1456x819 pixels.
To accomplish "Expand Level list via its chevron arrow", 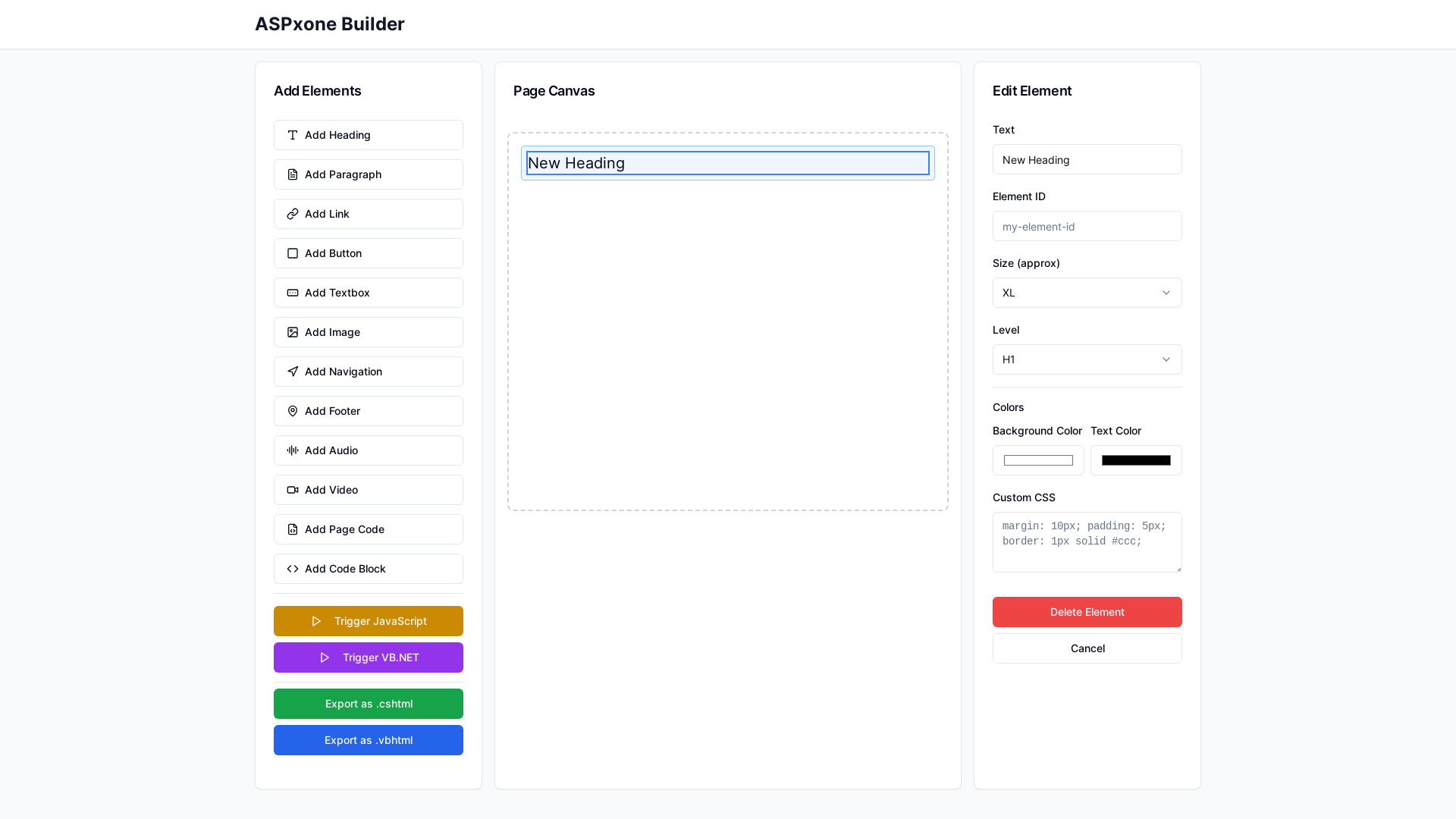I will coord(1166,359).
